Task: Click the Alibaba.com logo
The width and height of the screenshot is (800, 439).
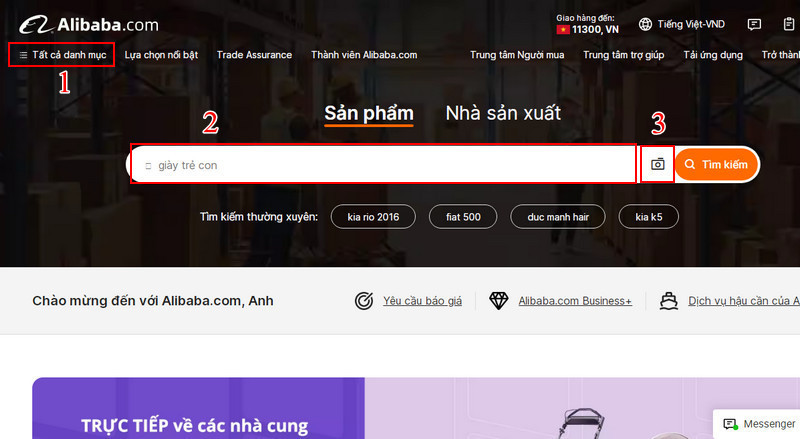Action: click(x=89, y=25)
